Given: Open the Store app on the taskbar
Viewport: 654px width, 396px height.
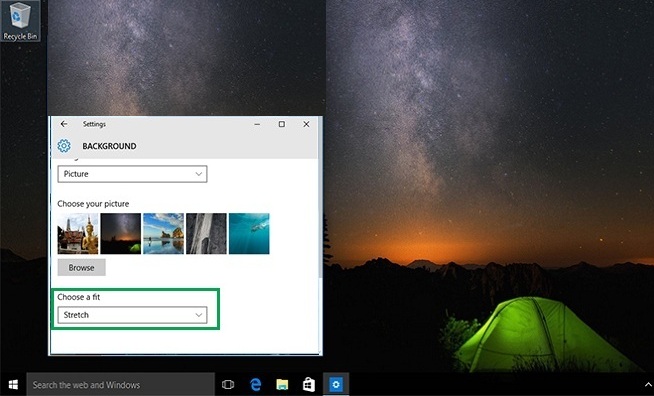Looking at the screenshot, I should 309,384.
